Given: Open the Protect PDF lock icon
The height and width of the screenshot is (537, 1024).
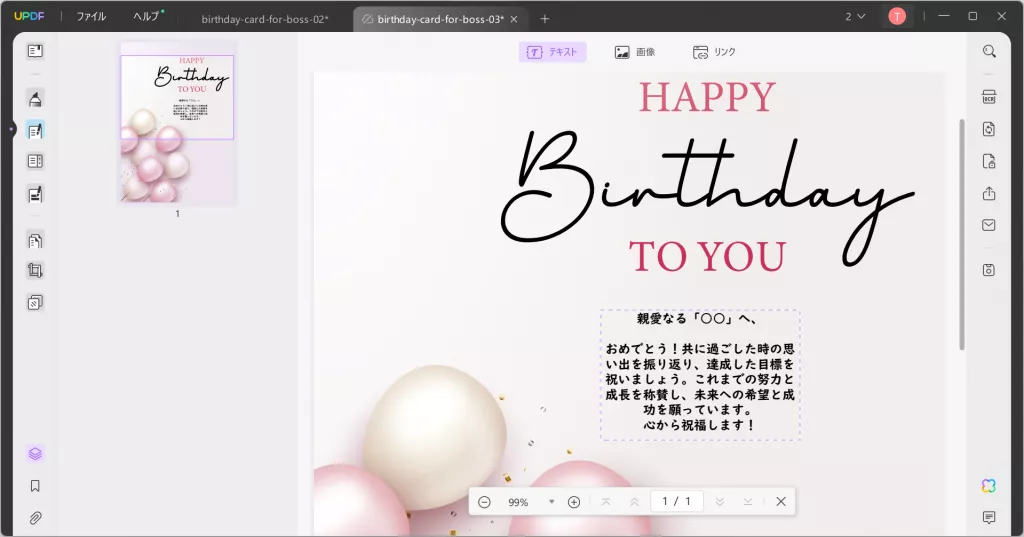Looking at the screenshot, I should point(989,161).
